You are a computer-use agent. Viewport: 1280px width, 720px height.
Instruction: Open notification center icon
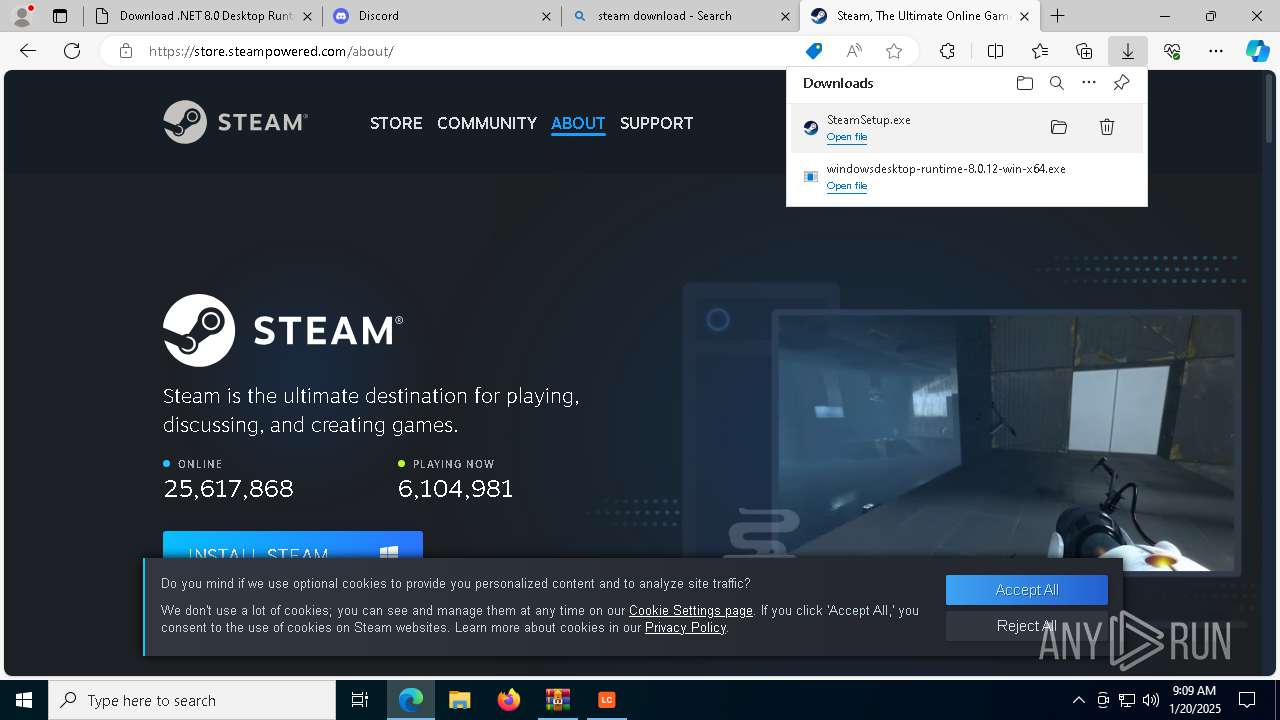[x=1247, y=700]
